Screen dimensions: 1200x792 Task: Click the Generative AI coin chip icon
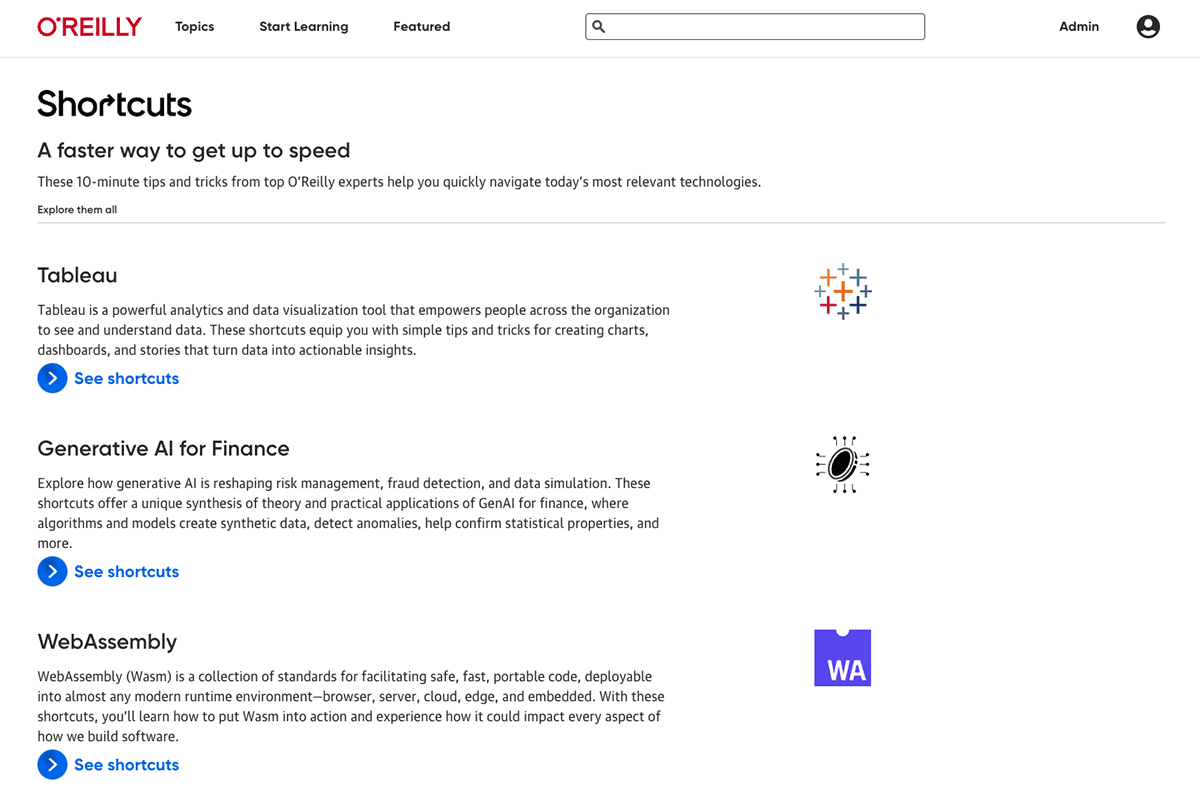[x=843, y=465]
